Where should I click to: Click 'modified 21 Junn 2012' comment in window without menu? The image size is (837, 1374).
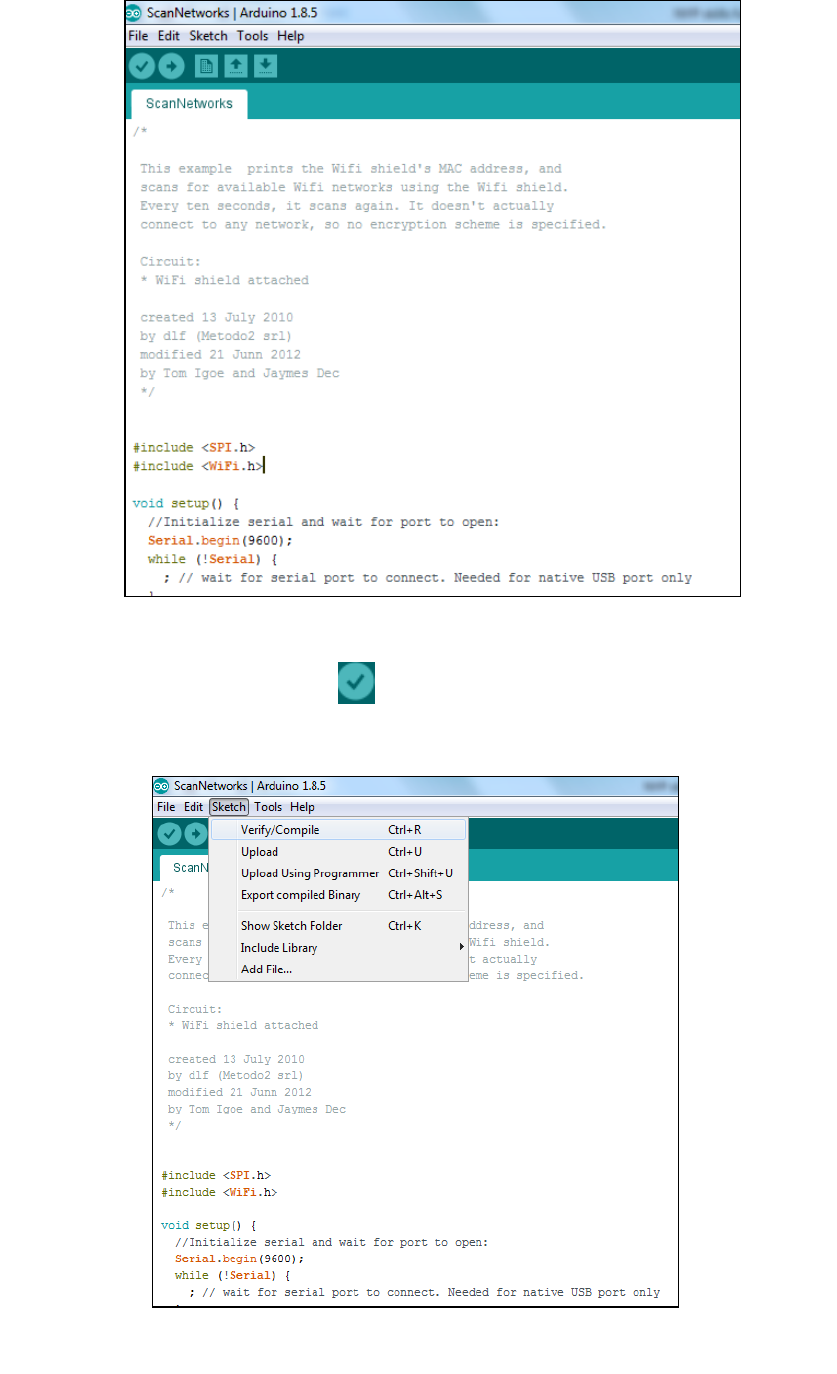(x=220, y=354)
